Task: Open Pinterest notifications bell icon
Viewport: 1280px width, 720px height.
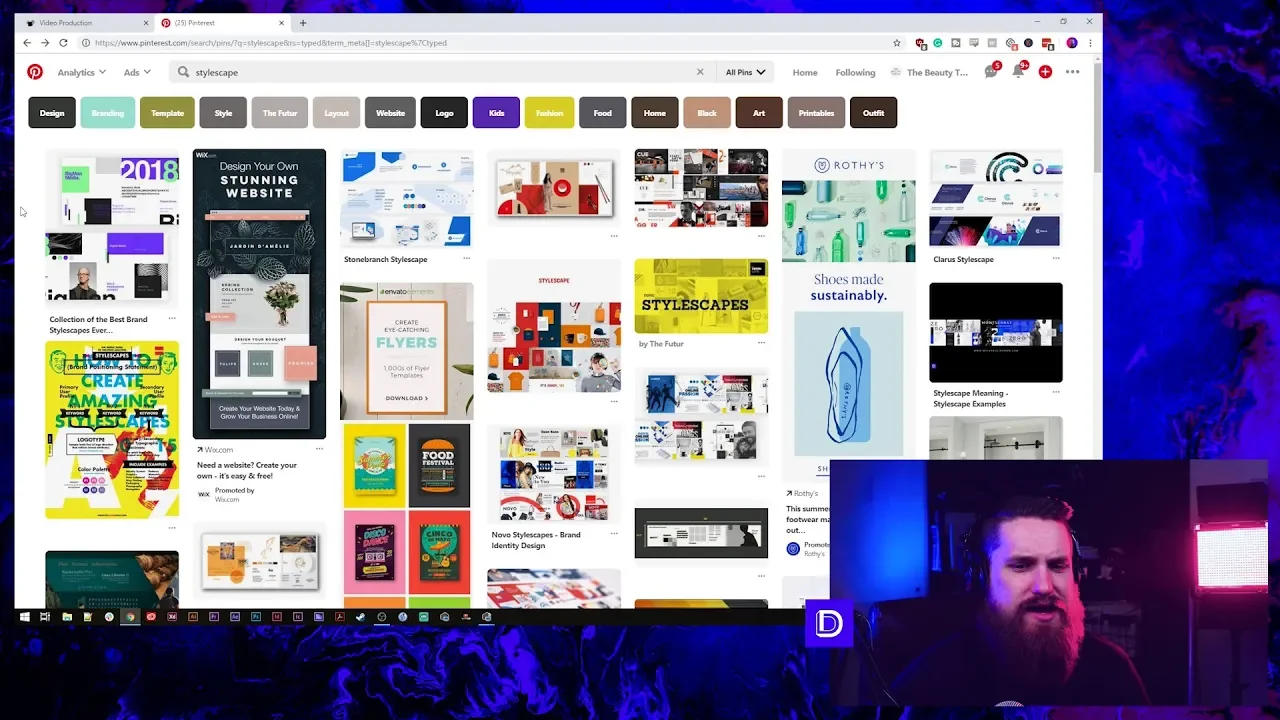Action: [x=1018, y=71]
